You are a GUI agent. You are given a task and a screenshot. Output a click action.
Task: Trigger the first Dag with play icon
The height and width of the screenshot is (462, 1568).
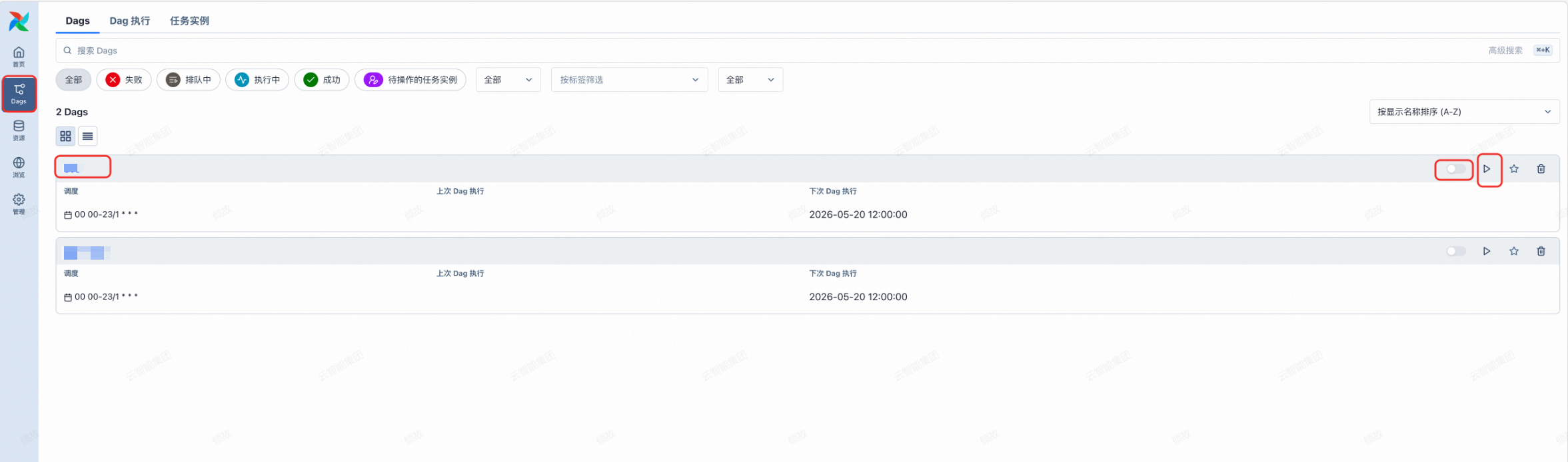(1487, 169)
